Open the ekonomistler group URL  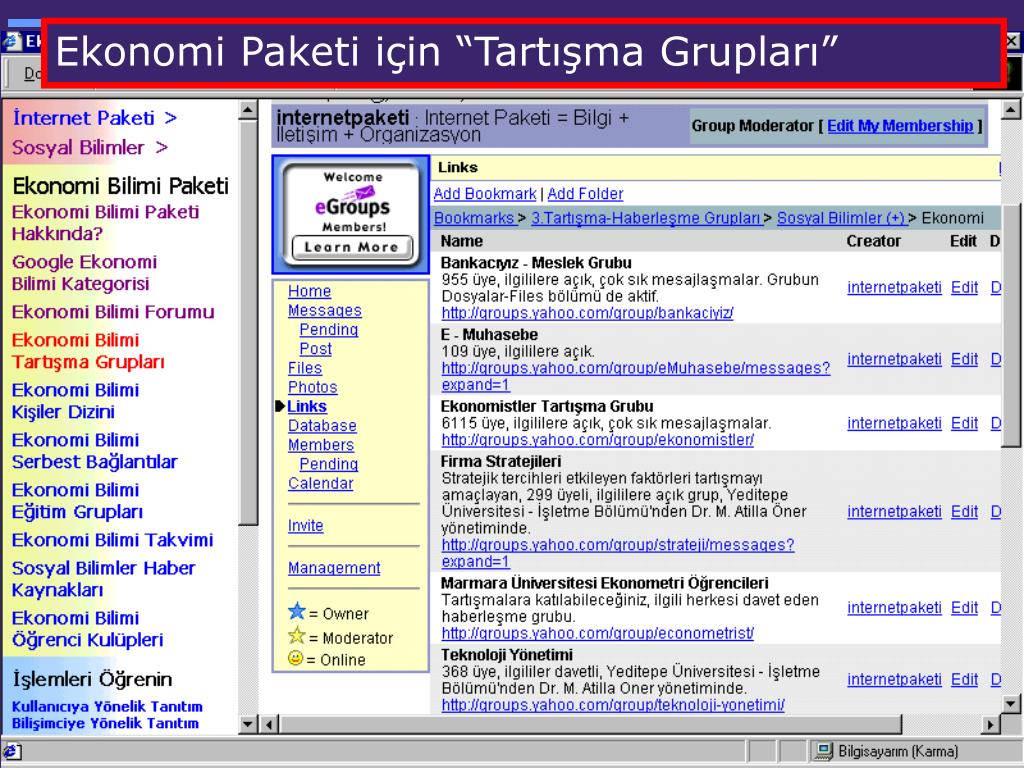click(x=598, y=440)
